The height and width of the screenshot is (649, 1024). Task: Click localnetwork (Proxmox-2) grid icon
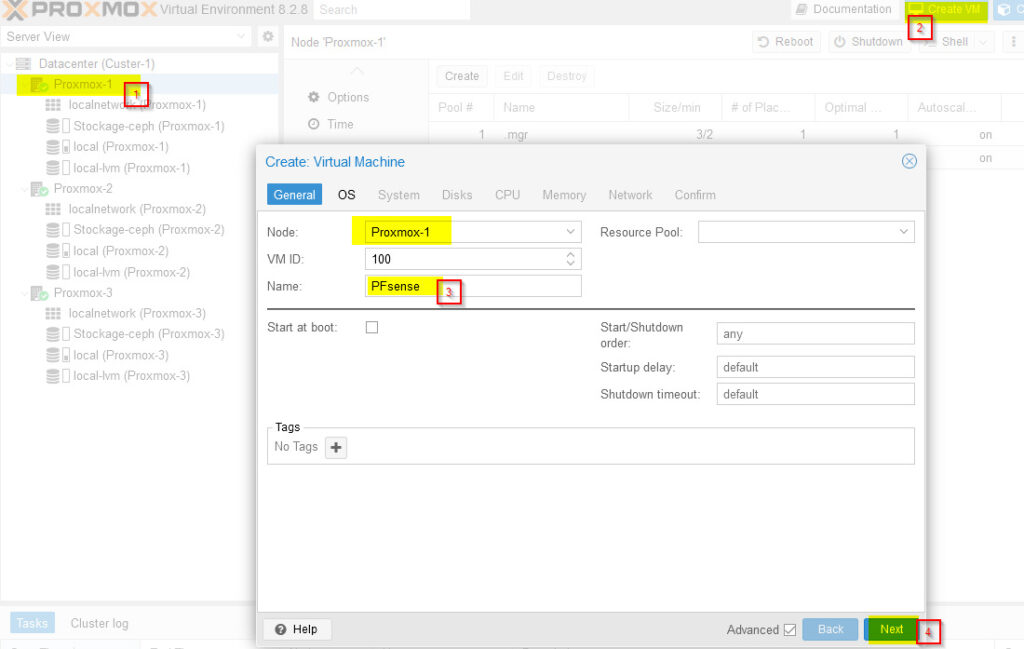[53, 209]
